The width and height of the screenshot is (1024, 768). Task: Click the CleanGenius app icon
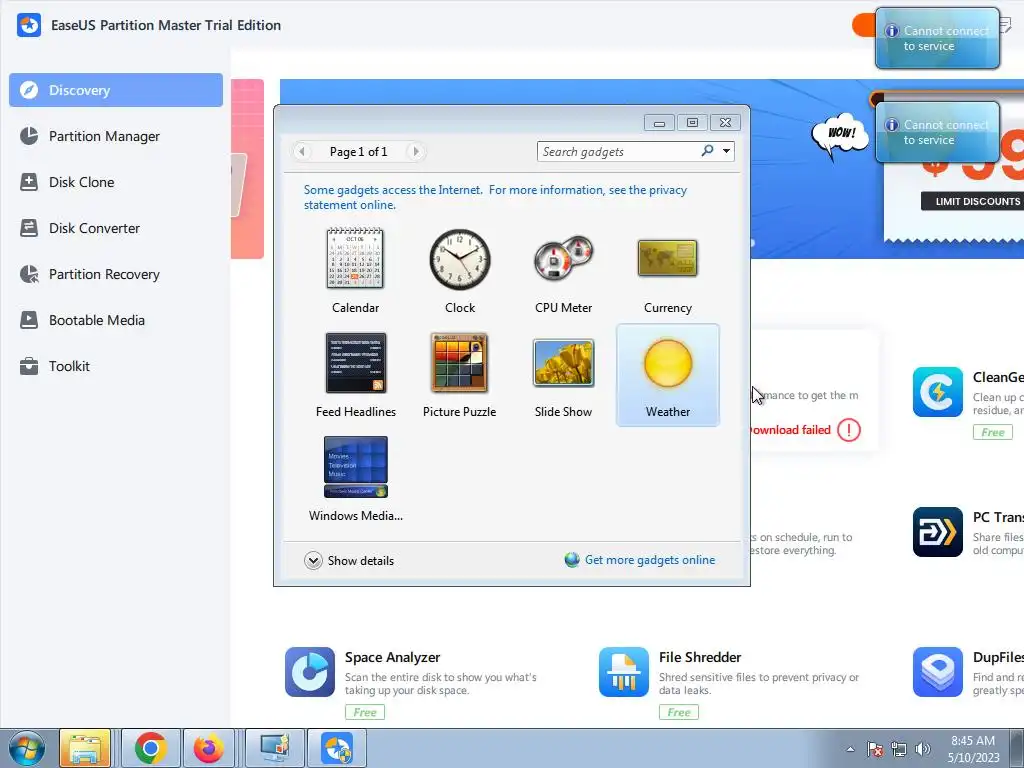click(938, 392)
